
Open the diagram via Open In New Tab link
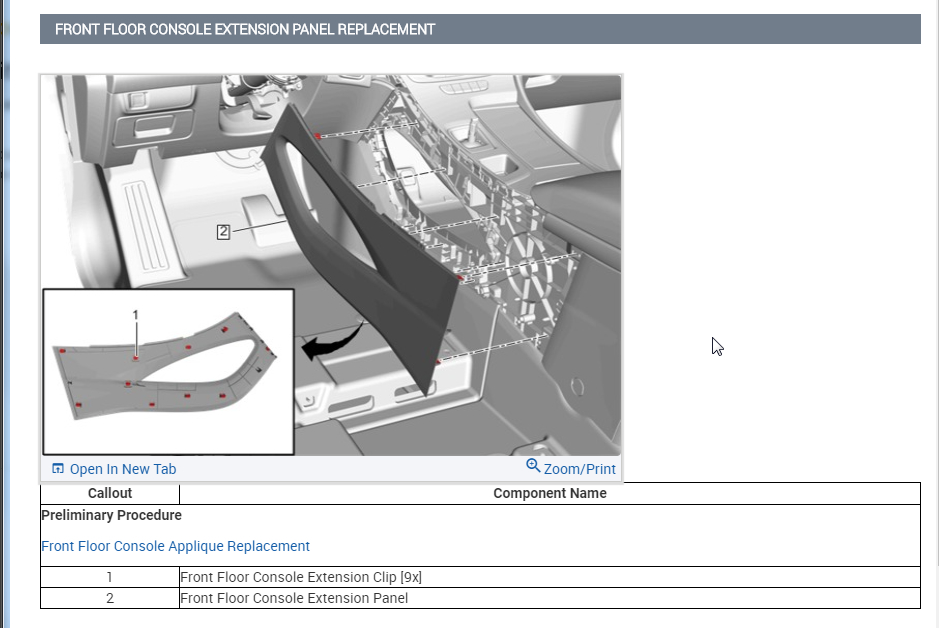[123, 469]
